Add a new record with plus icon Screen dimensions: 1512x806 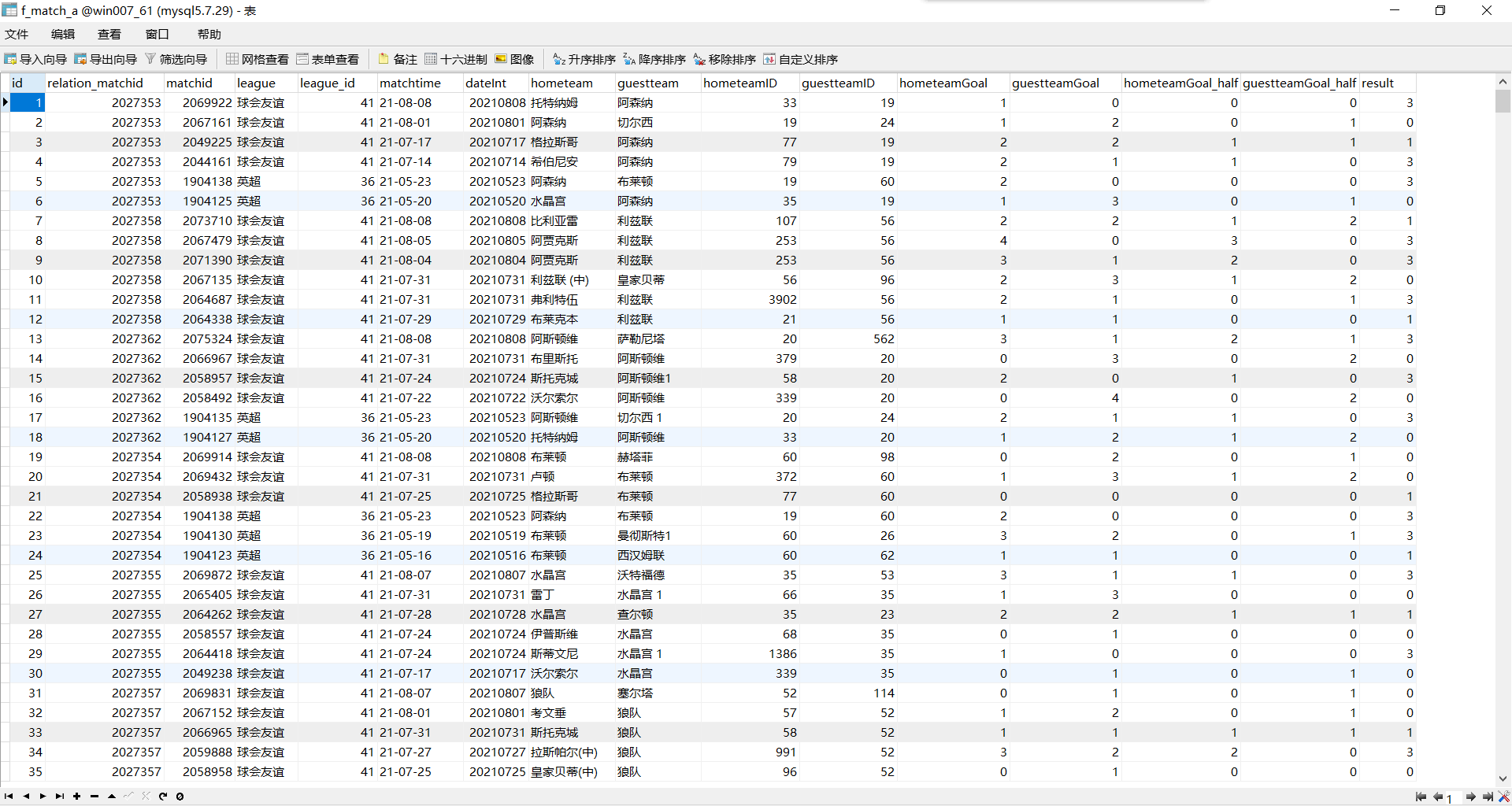77,796
